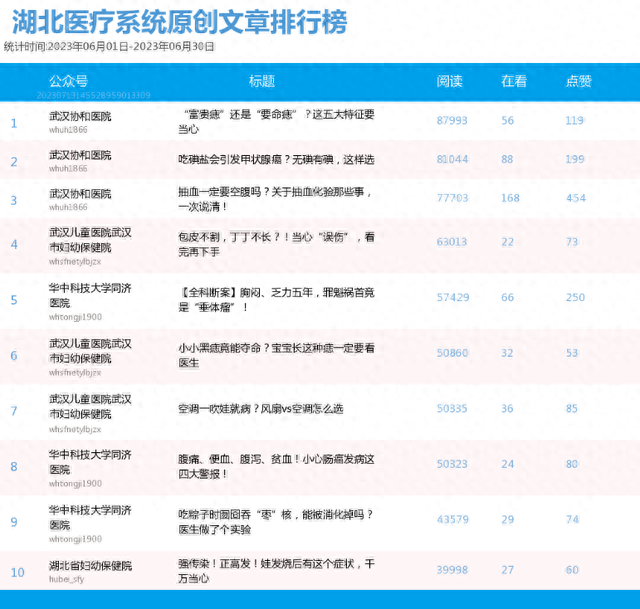Click 点赞 value 60
Image resolution: width=640 pixels, height=609 pixels.
point(572,570)
